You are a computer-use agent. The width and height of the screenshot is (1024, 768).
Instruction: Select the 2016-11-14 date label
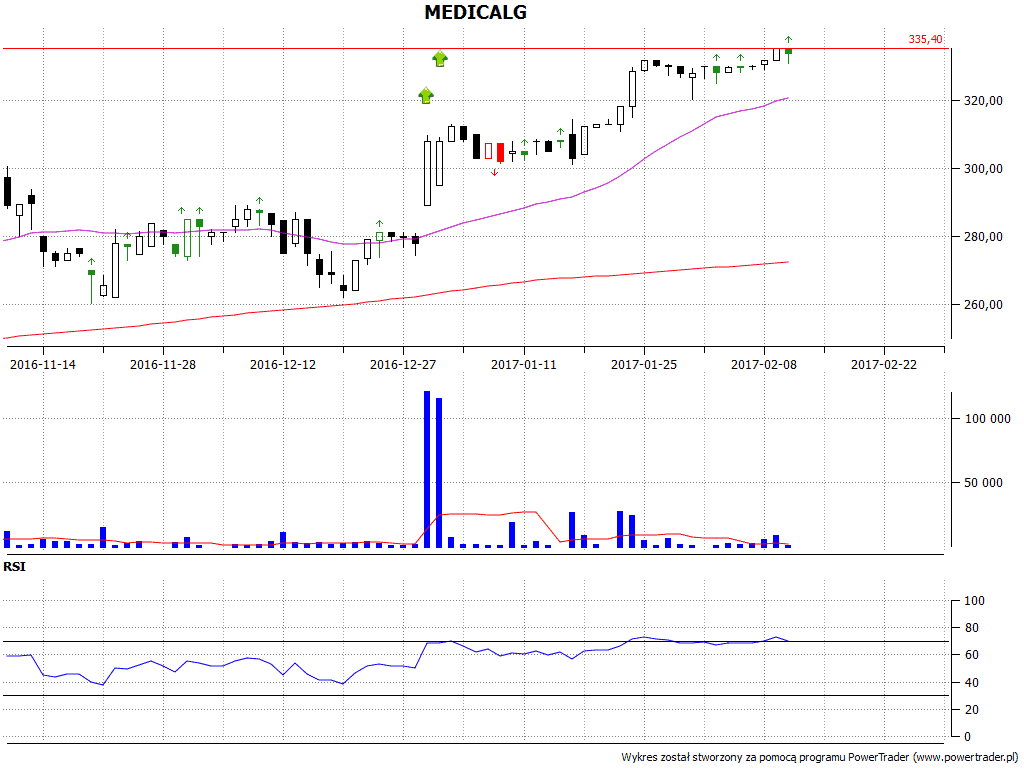pos(42,365)
